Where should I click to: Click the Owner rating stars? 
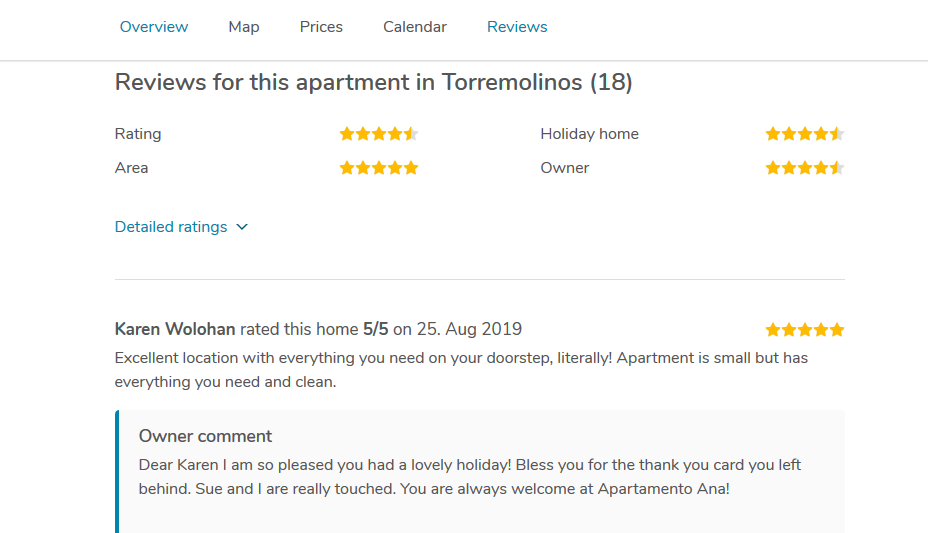(x=804, y=168)
